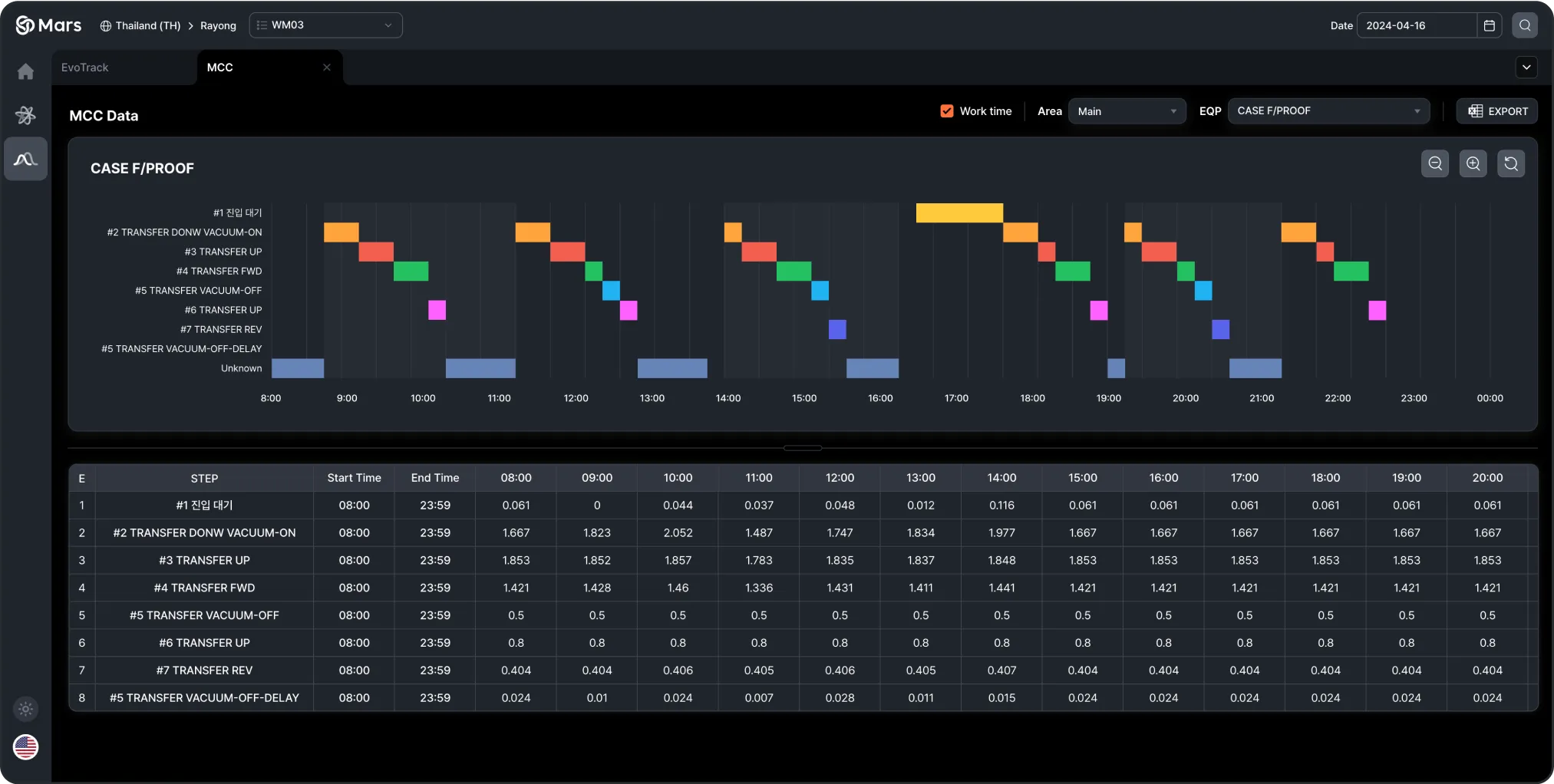
Task: Click the EXPORT button
Action: (x=1496, y=110)
